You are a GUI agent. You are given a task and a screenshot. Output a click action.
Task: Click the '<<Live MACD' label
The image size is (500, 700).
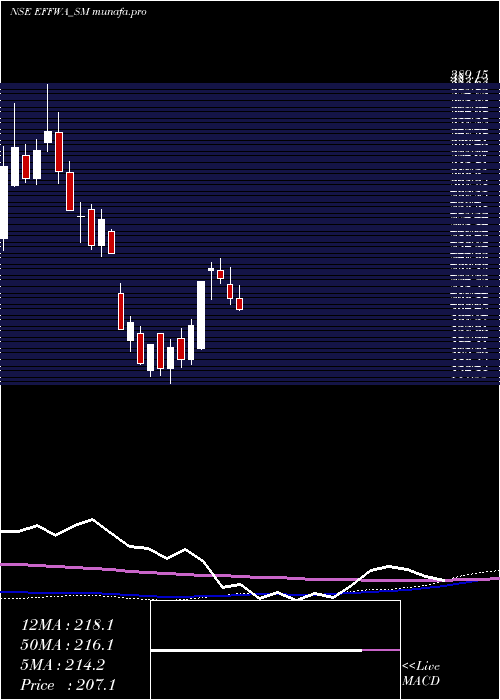tap(421, 673)
